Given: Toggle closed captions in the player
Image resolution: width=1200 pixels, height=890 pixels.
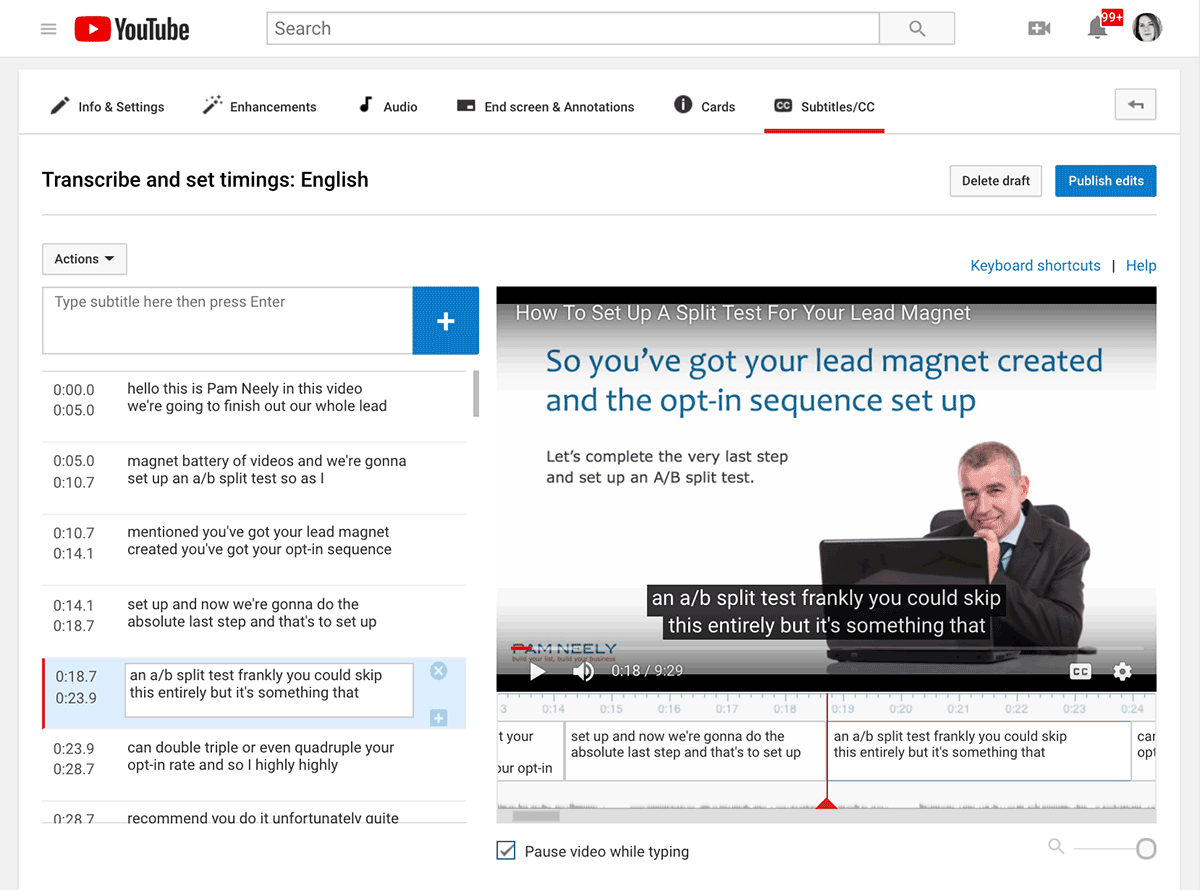Looking at the screenshot, I should point(1080,671).
